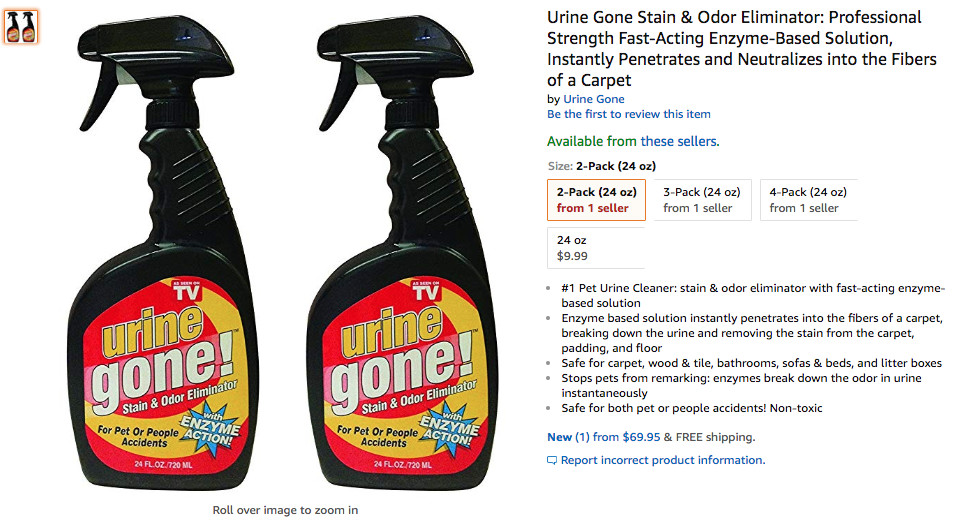961x521 pixels.
Task: Click the right bottle's Enzyme Action starburst
Action: (450, 428)
